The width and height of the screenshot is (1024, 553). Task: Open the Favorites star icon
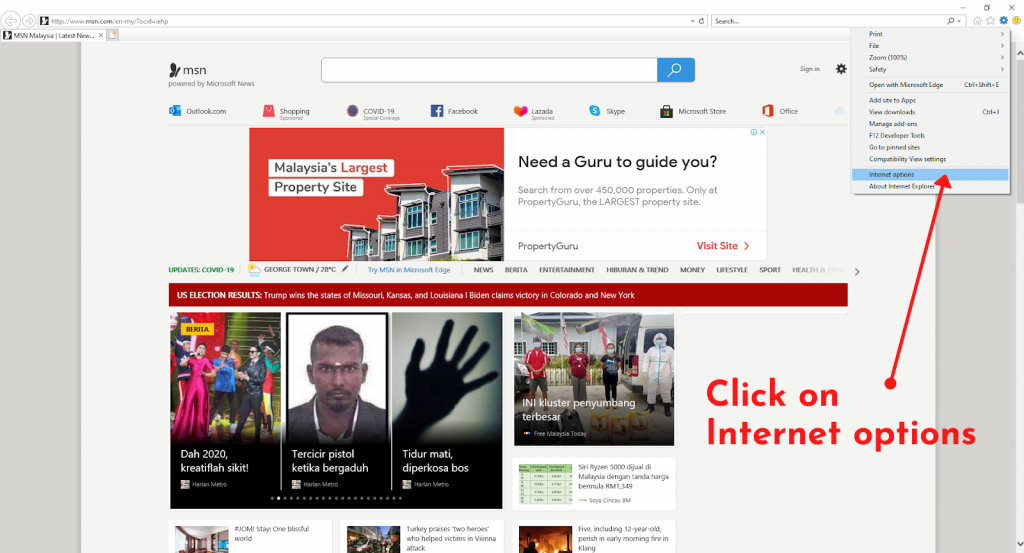click(x=990, y=20)
